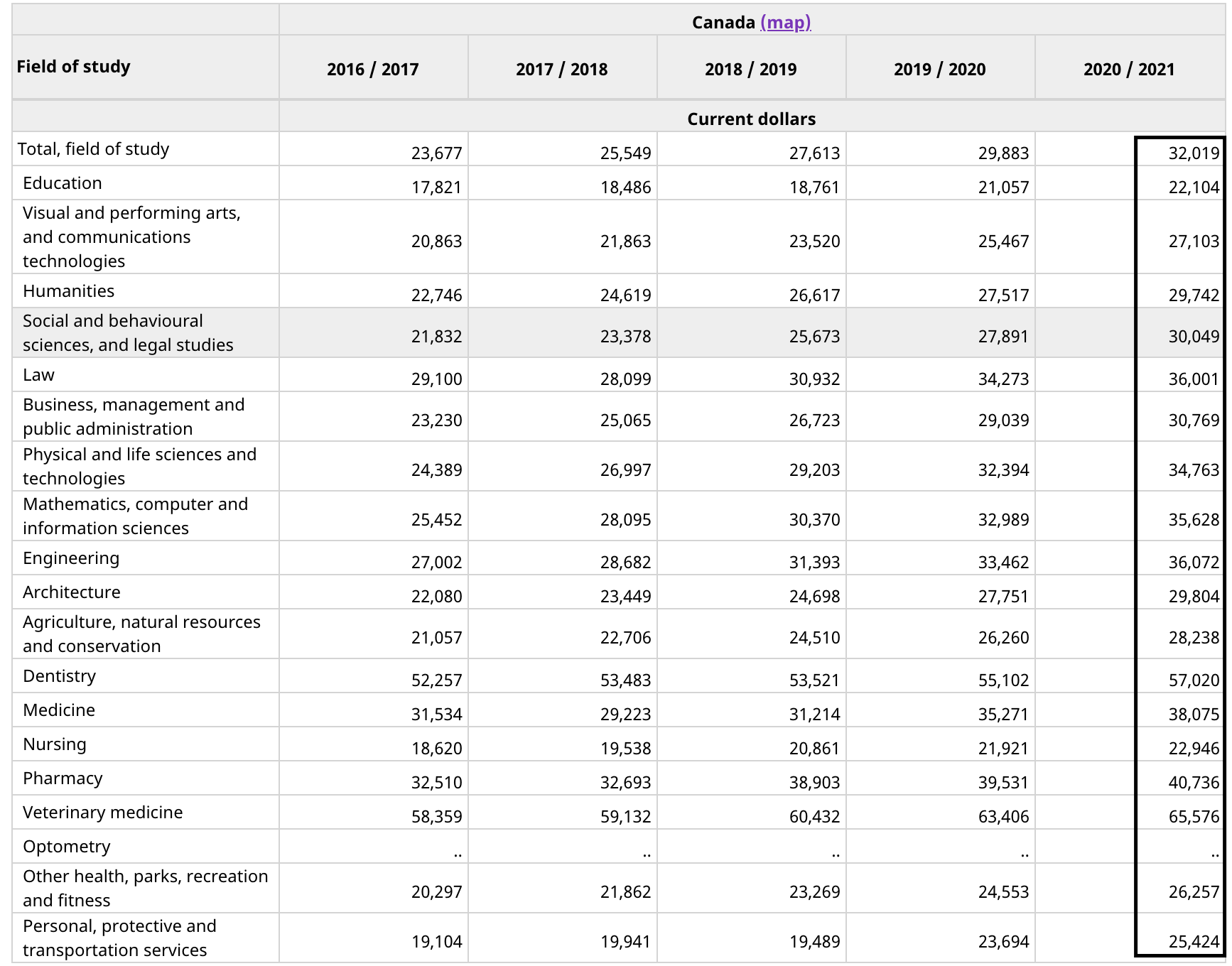Click the Medicine row label
The height and width of the screenshot is (966, 1232).
click(x=59, y=710)
